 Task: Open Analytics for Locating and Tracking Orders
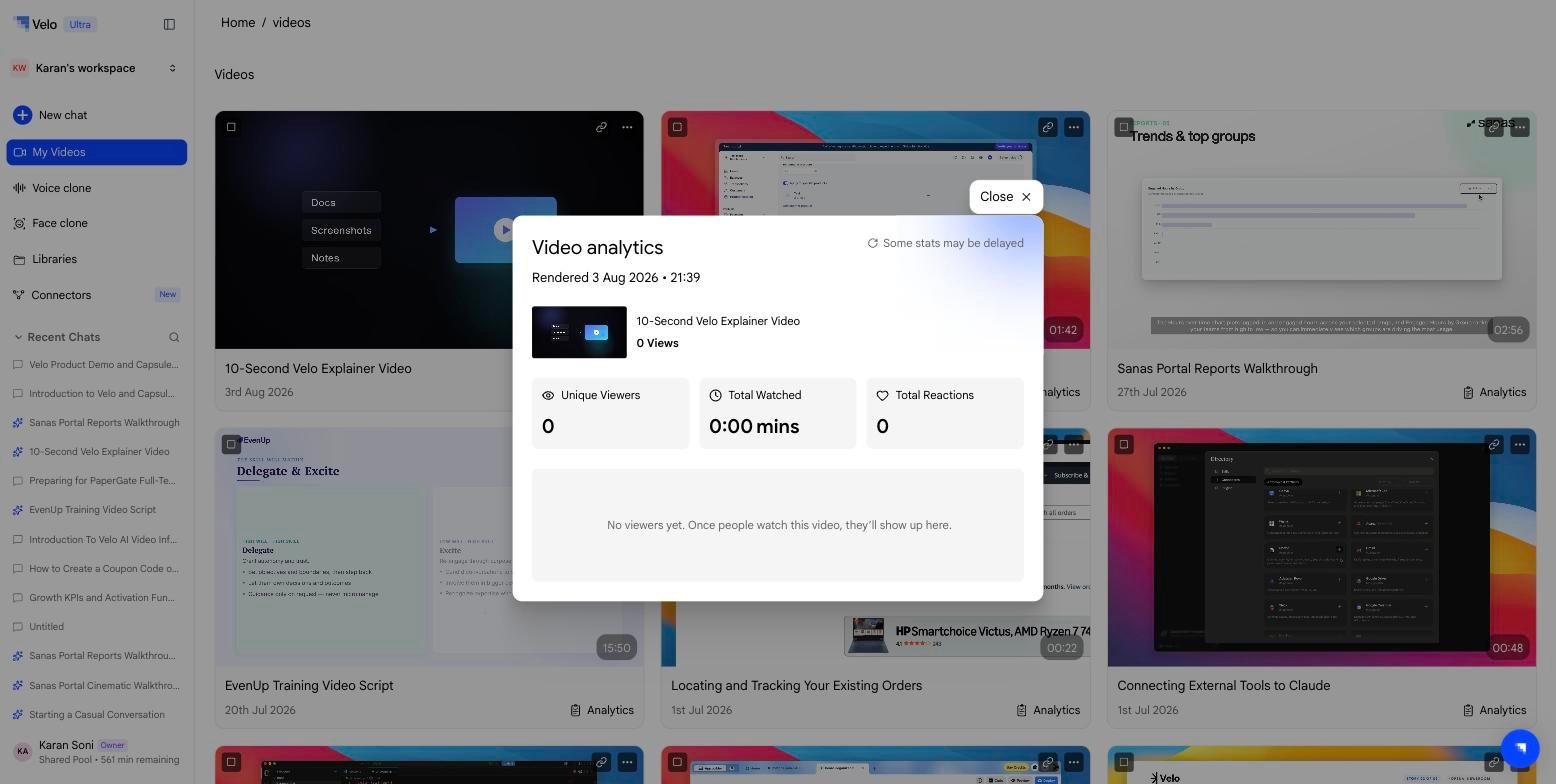coord(1048,710)
